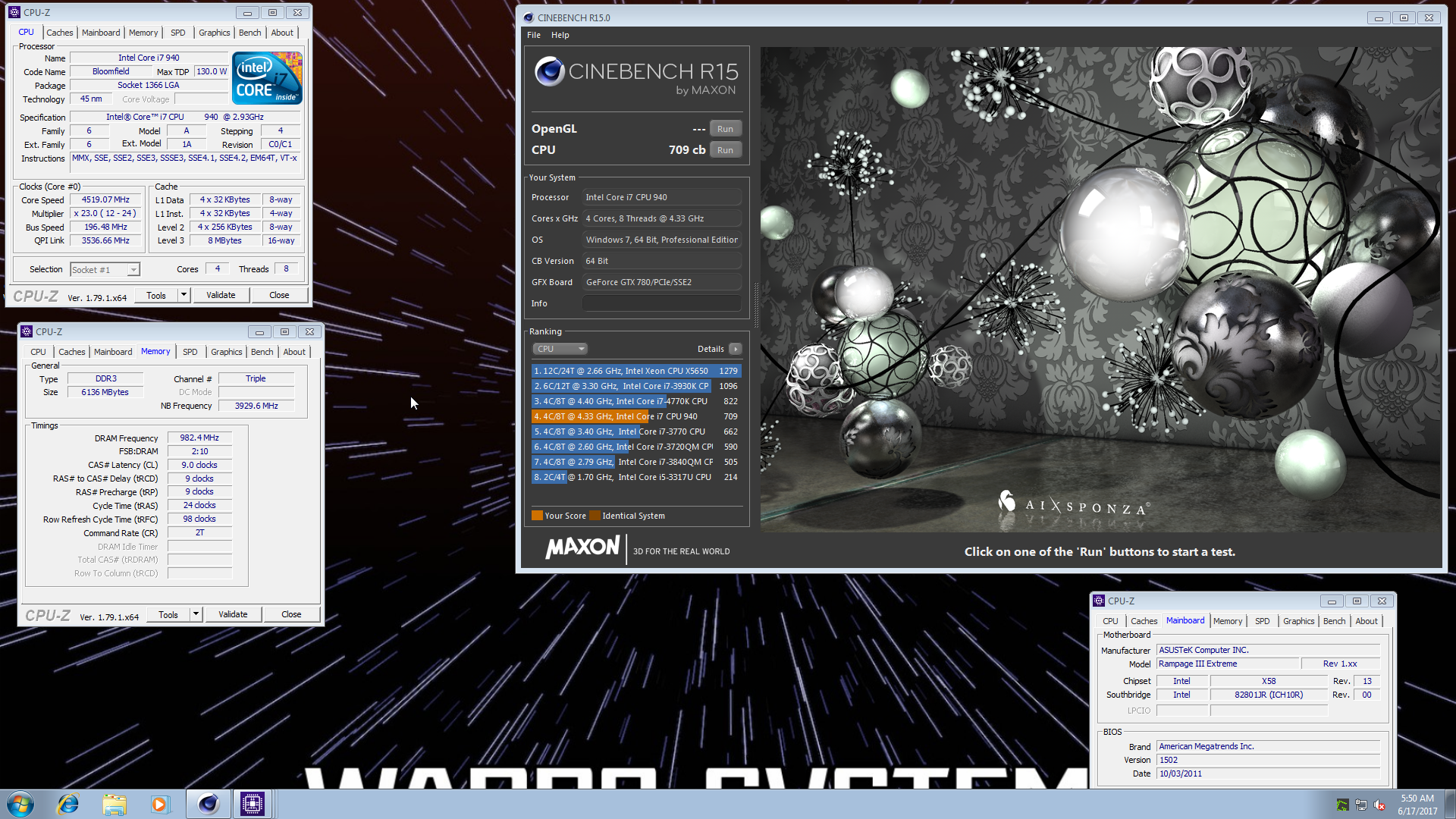Click Cinebench panel divider grip handle
The width and height of the screenshot is (1456, 819).
(755, 305)
